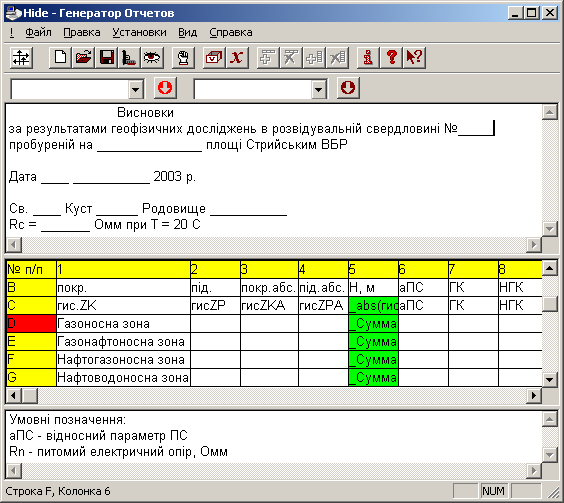Select column header 7
Image resolution: width=564 pixels, height=503 pixels.
473,269
